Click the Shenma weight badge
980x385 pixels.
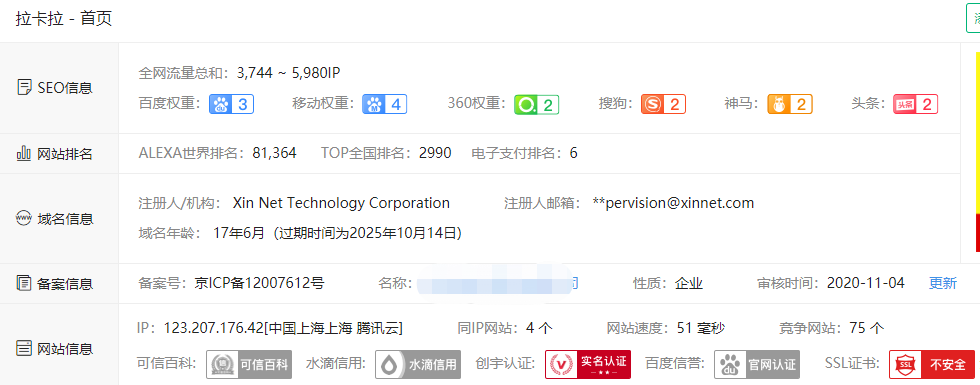pyautogui.click(x=790, y=104)
